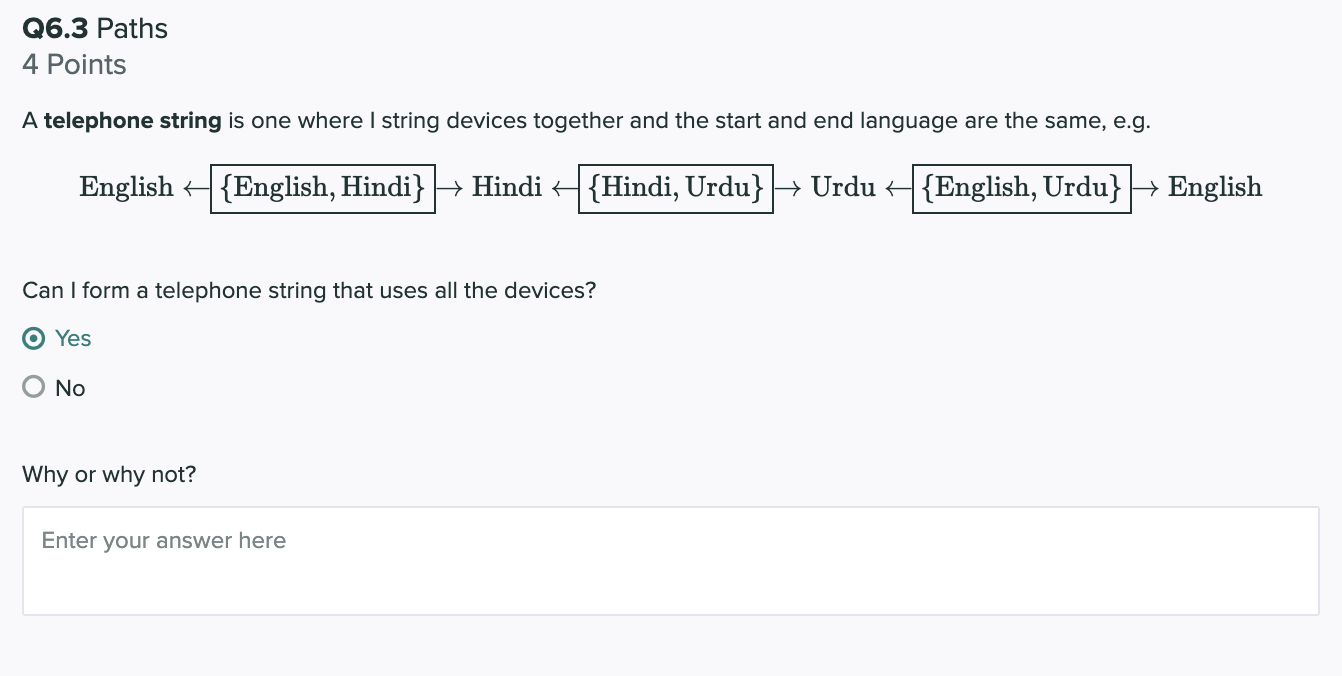
Task: Click the question 'Can I form a telephone string'
Action: point(309,290)
